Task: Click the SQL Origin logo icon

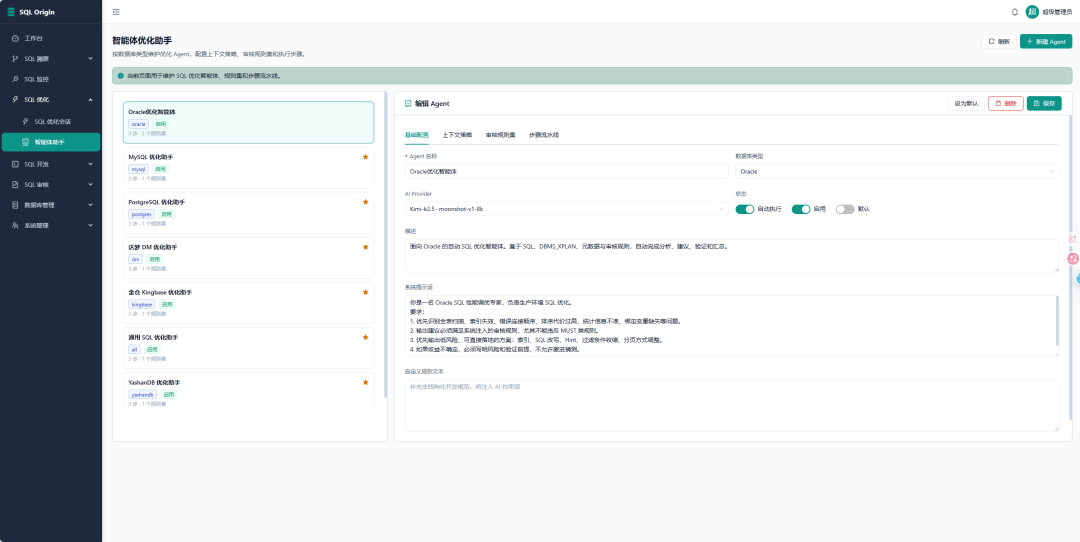Action: click(x=10, y=12)
